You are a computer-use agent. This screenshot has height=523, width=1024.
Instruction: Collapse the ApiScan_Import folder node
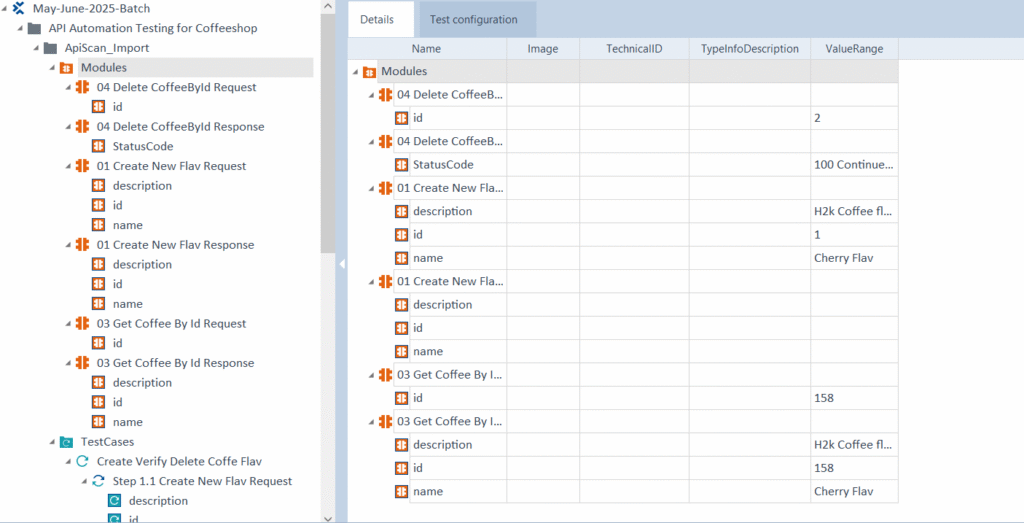tap(37, 49)
